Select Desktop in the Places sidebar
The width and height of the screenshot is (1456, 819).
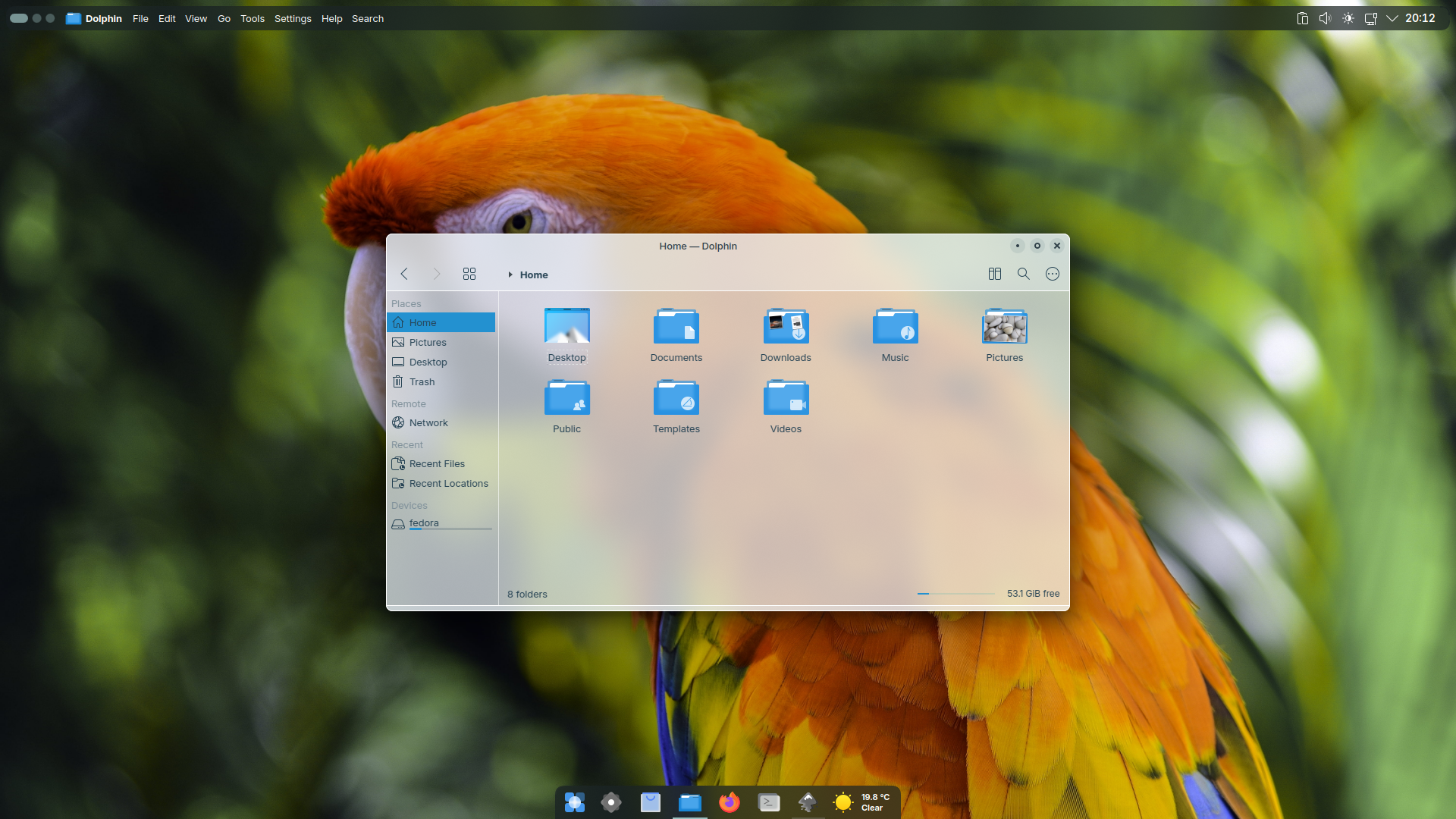[441, 362]
